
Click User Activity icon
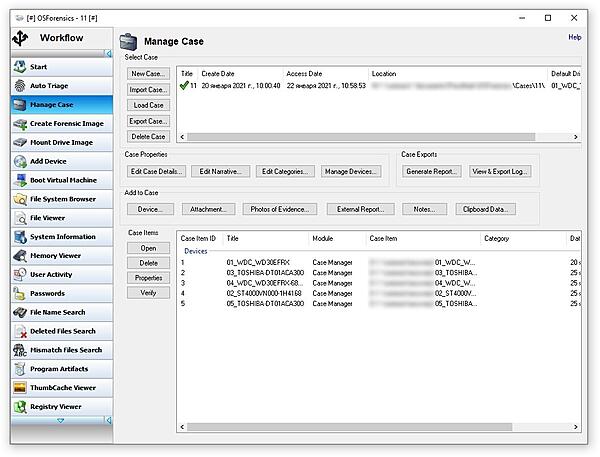click(20, 274)
